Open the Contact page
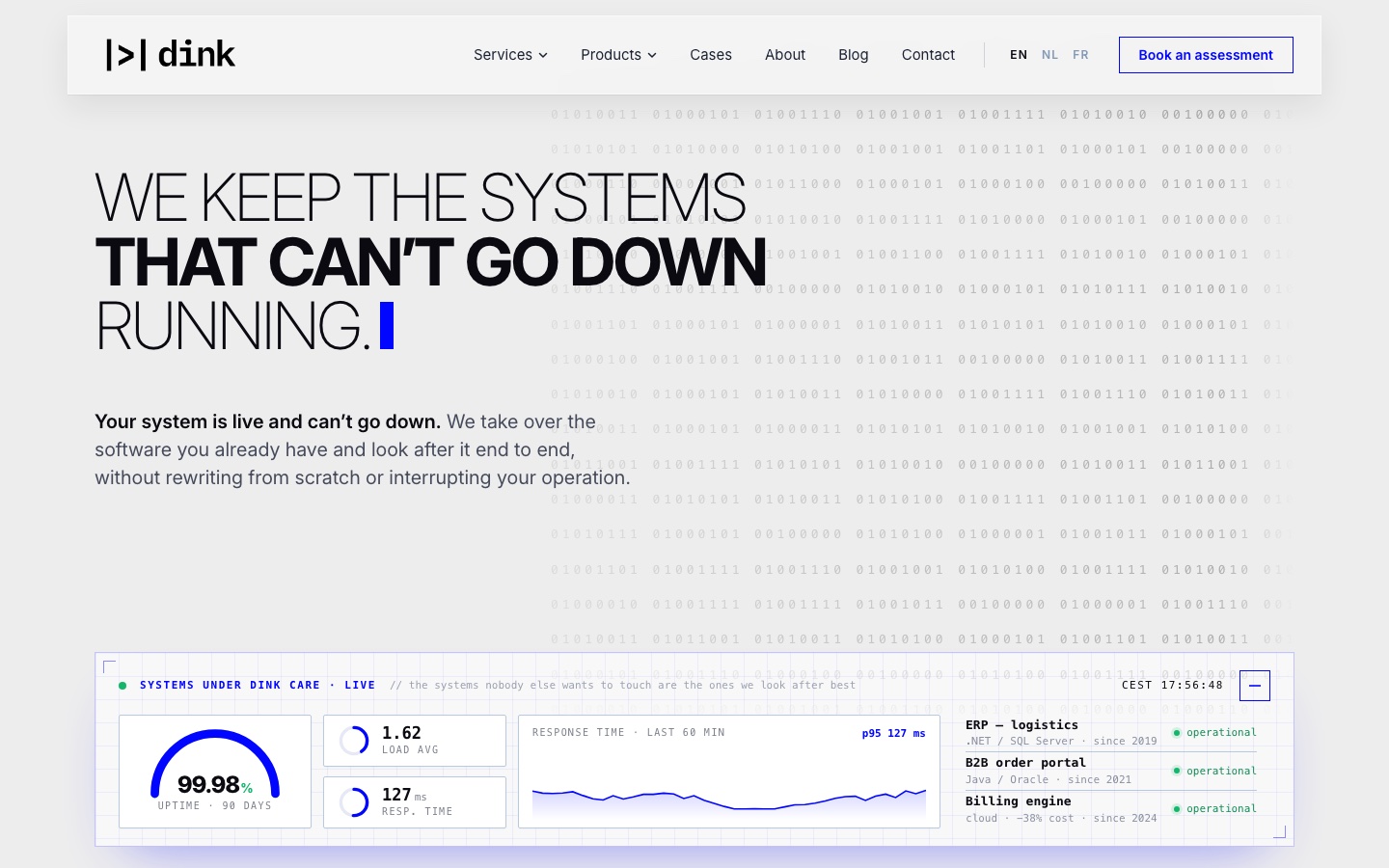Image resolution: width=1389 pixels, height=868 pixels. click(928, 55)
